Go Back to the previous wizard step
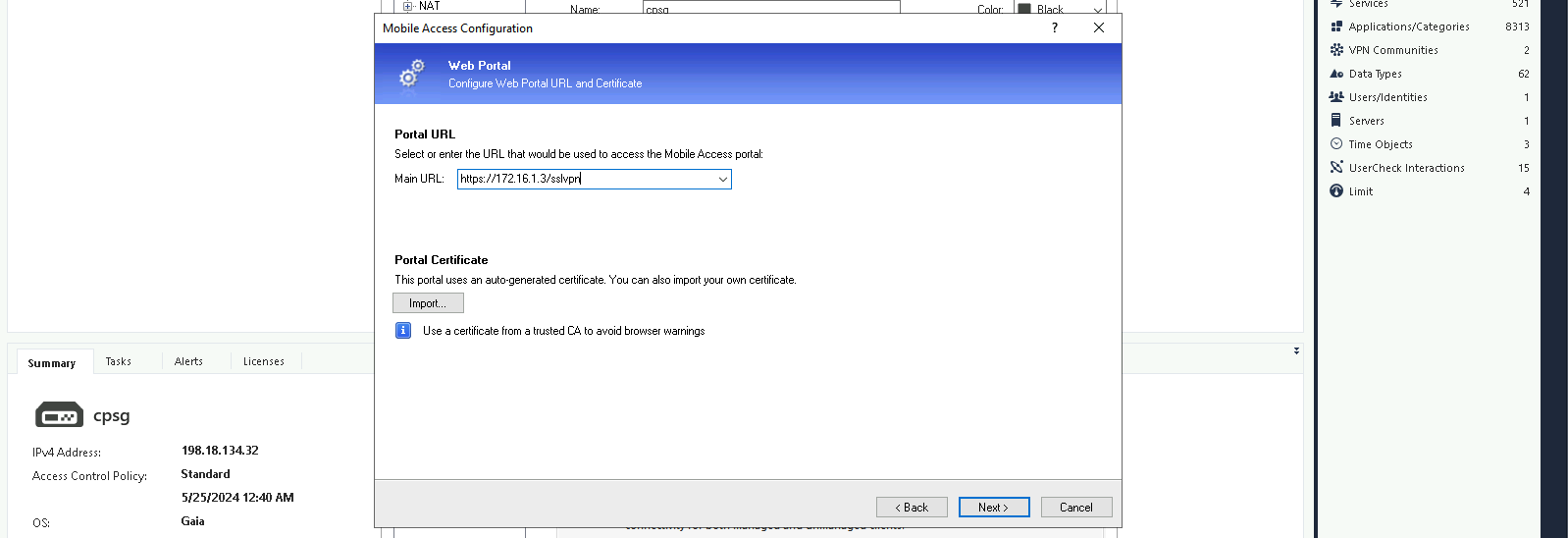 click(912, 508)
